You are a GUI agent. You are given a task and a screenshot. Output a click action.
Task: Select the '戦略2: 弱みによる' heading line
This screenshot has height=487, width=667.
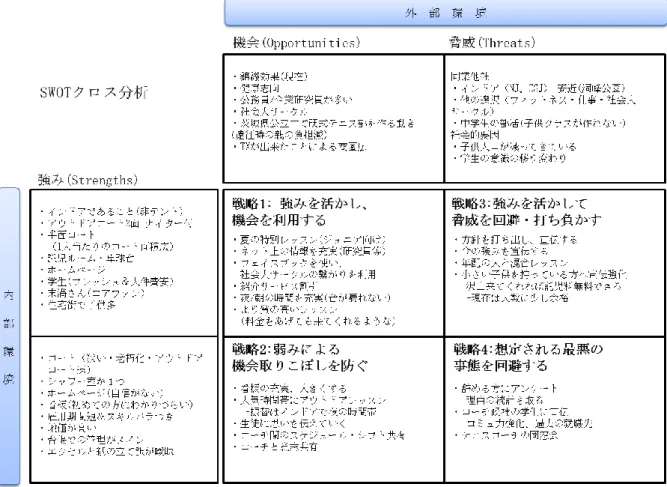(x=286, y=349)
